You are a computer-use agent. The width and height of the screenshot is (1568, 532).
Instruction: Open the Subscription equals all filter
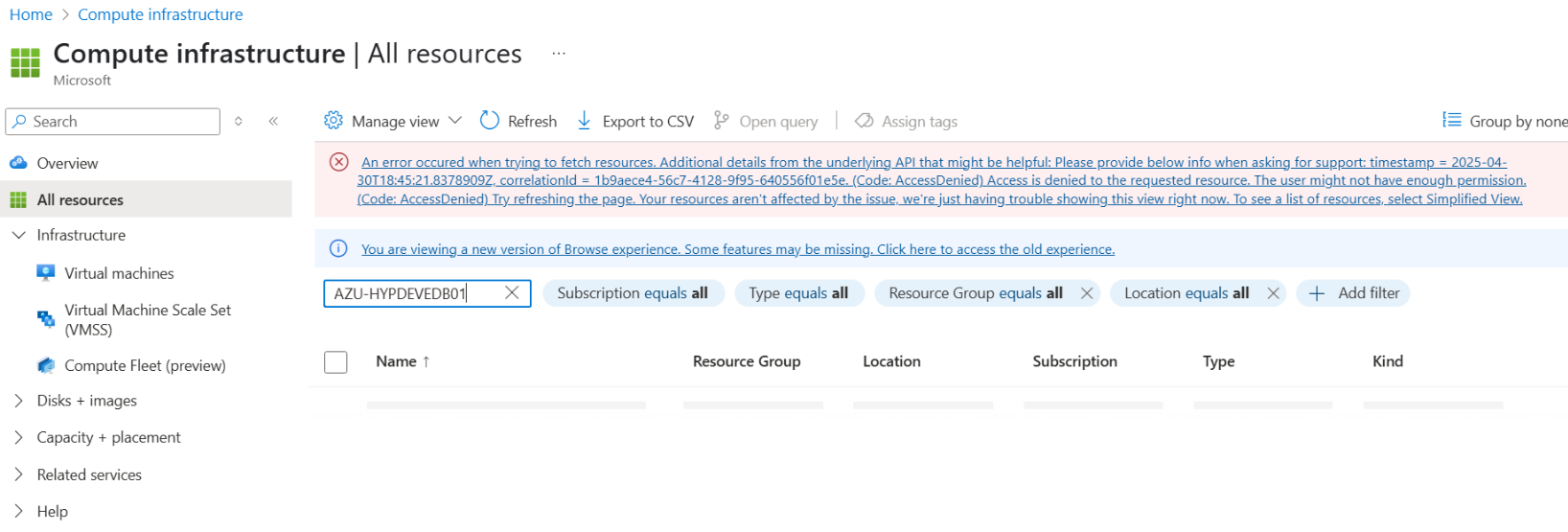click(x=633, y=293)
